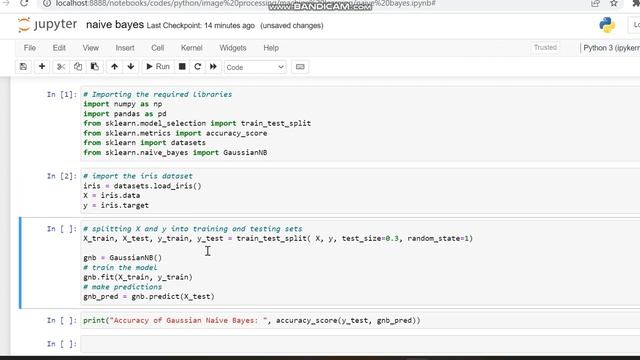
Task: Click the Jupyter logo
Action: click(x=47, y=24)
